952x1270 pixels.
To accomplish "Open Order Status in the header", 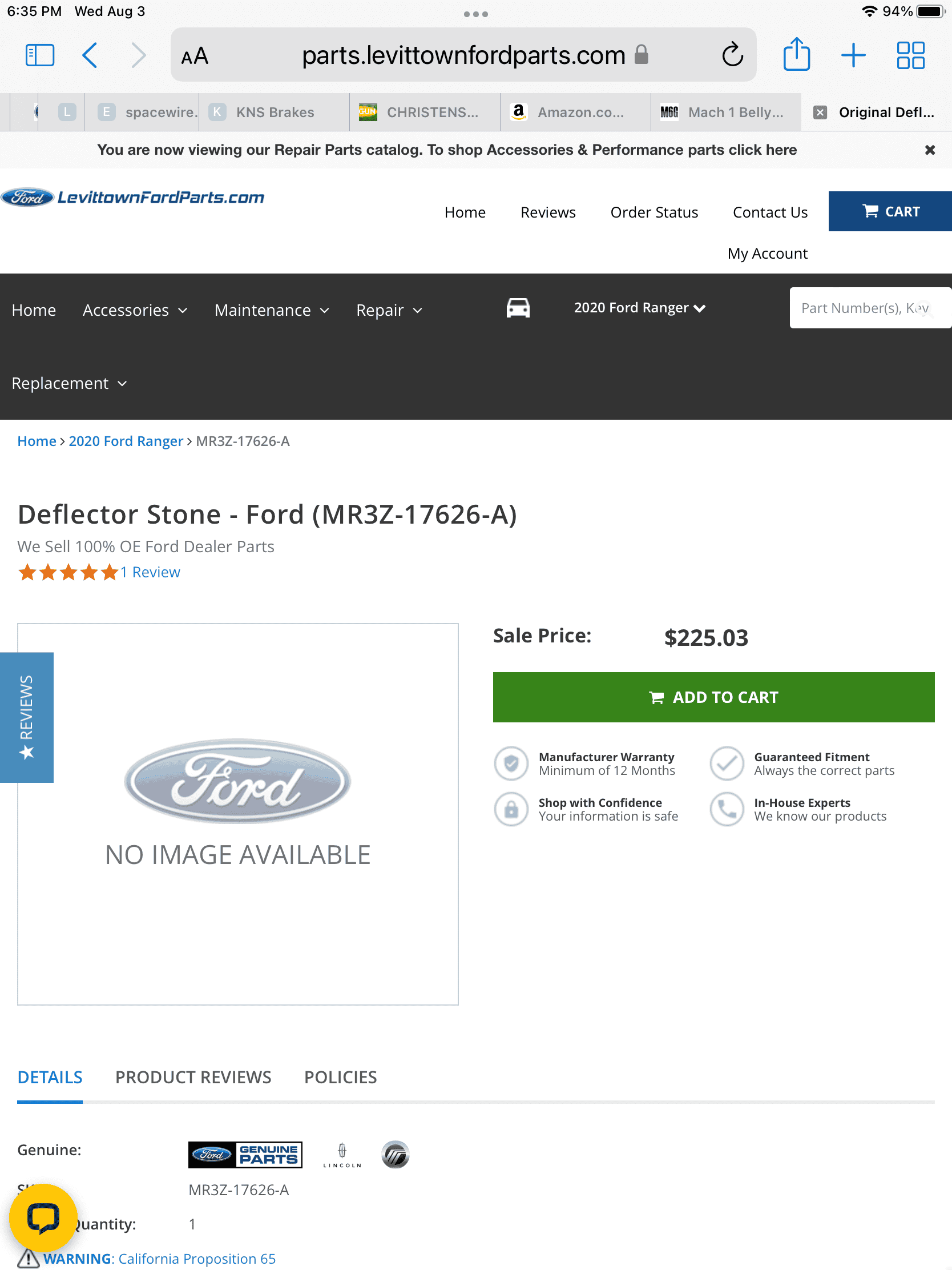I will [x=654, y=212].
